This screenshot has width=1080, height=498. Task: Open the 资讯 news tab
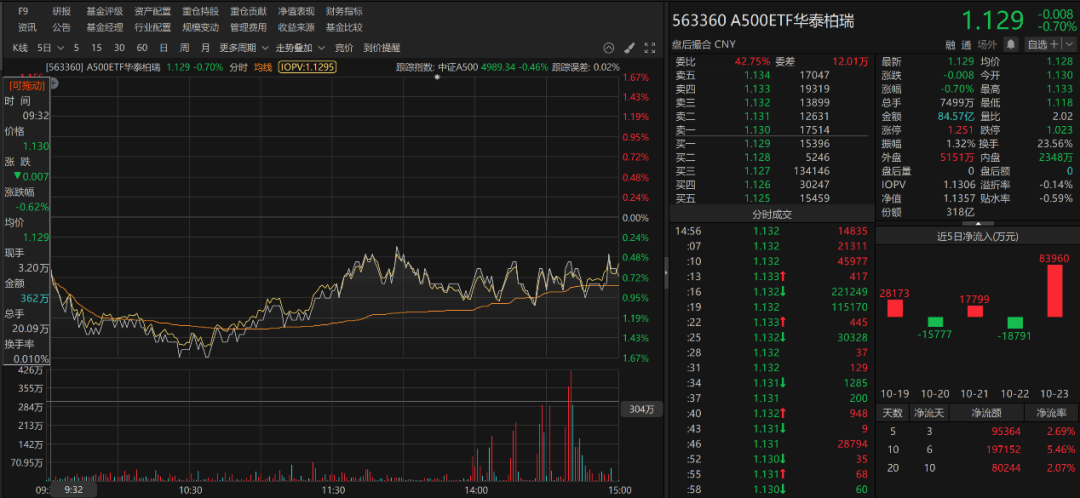coord(27,28)
